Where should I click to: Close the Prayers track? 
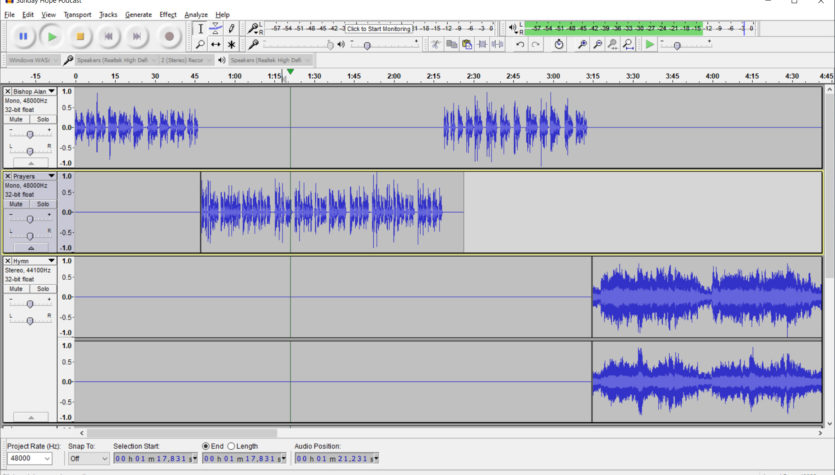point(7,176)
